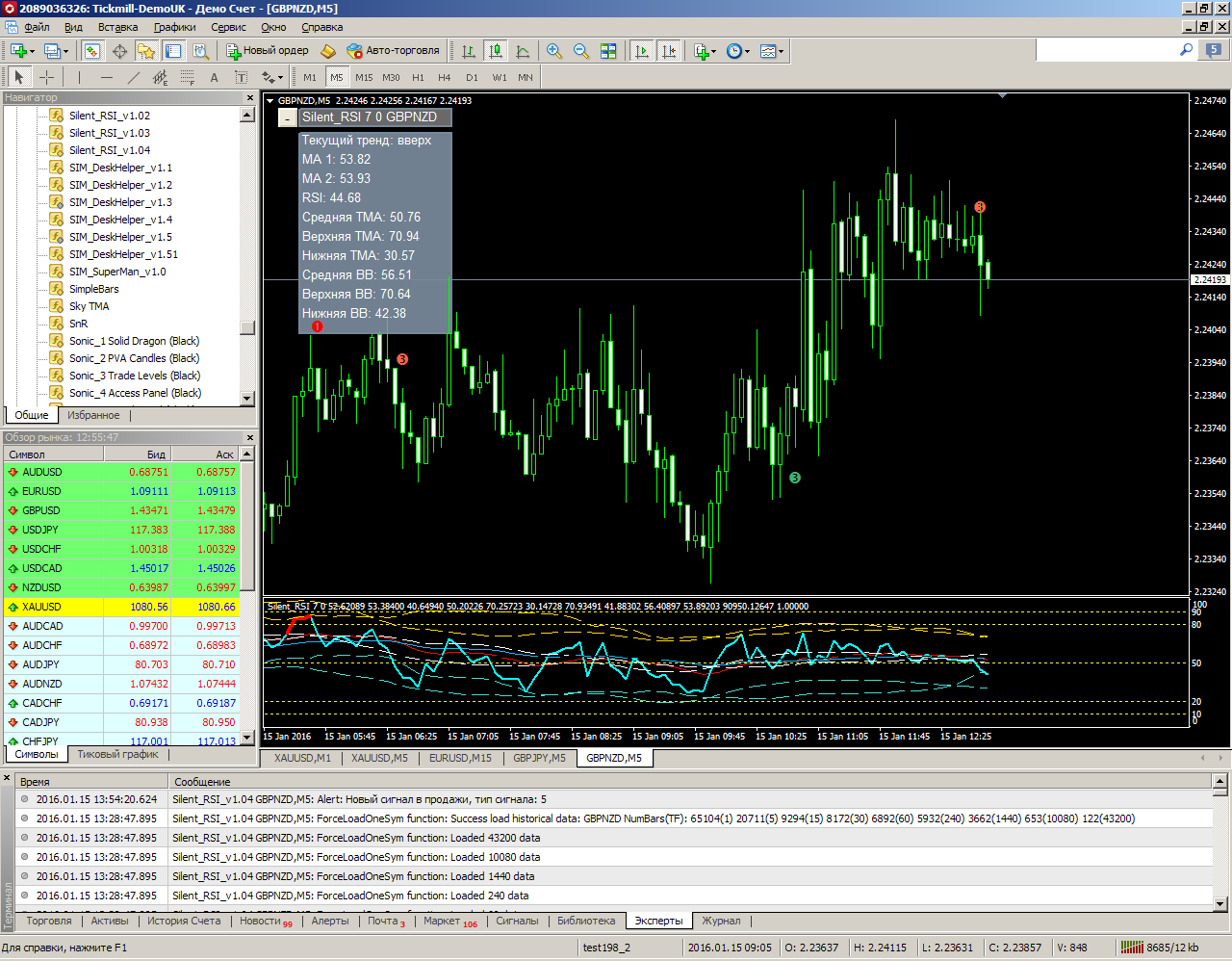Open the Графики menu
Image resolution: width=1232 pixels, height=961 pixels.
coord(175,27)
